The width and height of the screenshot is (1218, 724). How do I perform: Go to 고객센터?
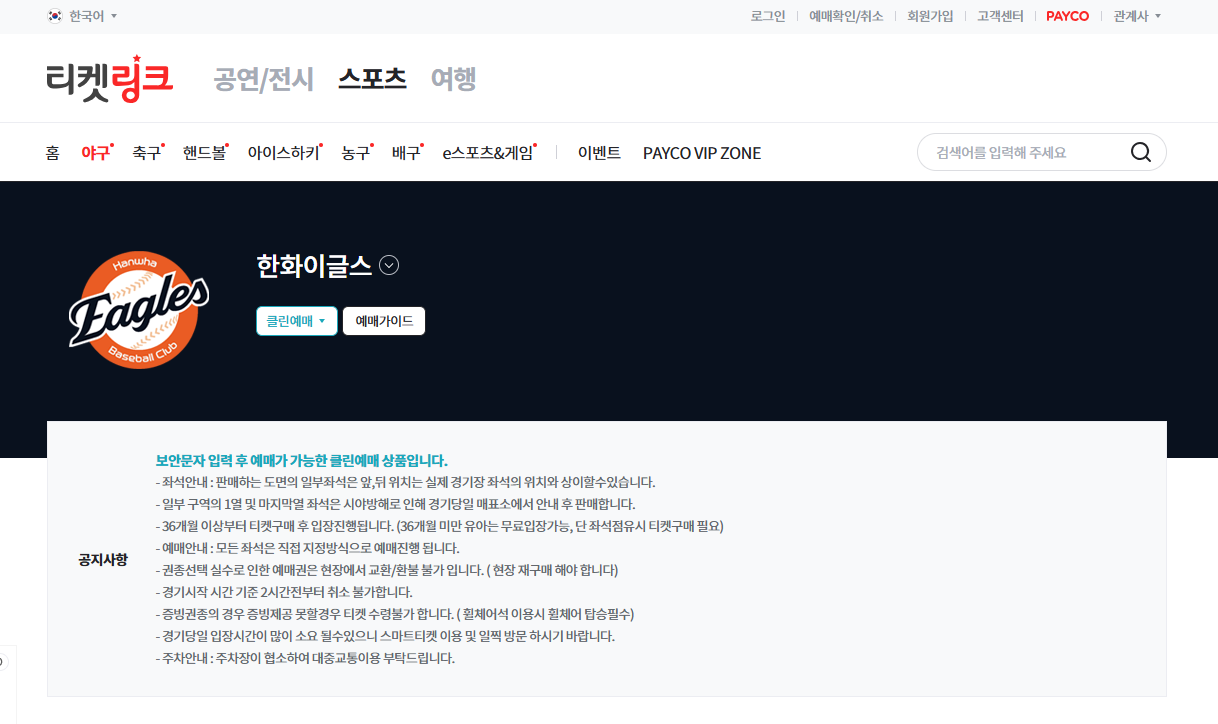coord(1000,16)
